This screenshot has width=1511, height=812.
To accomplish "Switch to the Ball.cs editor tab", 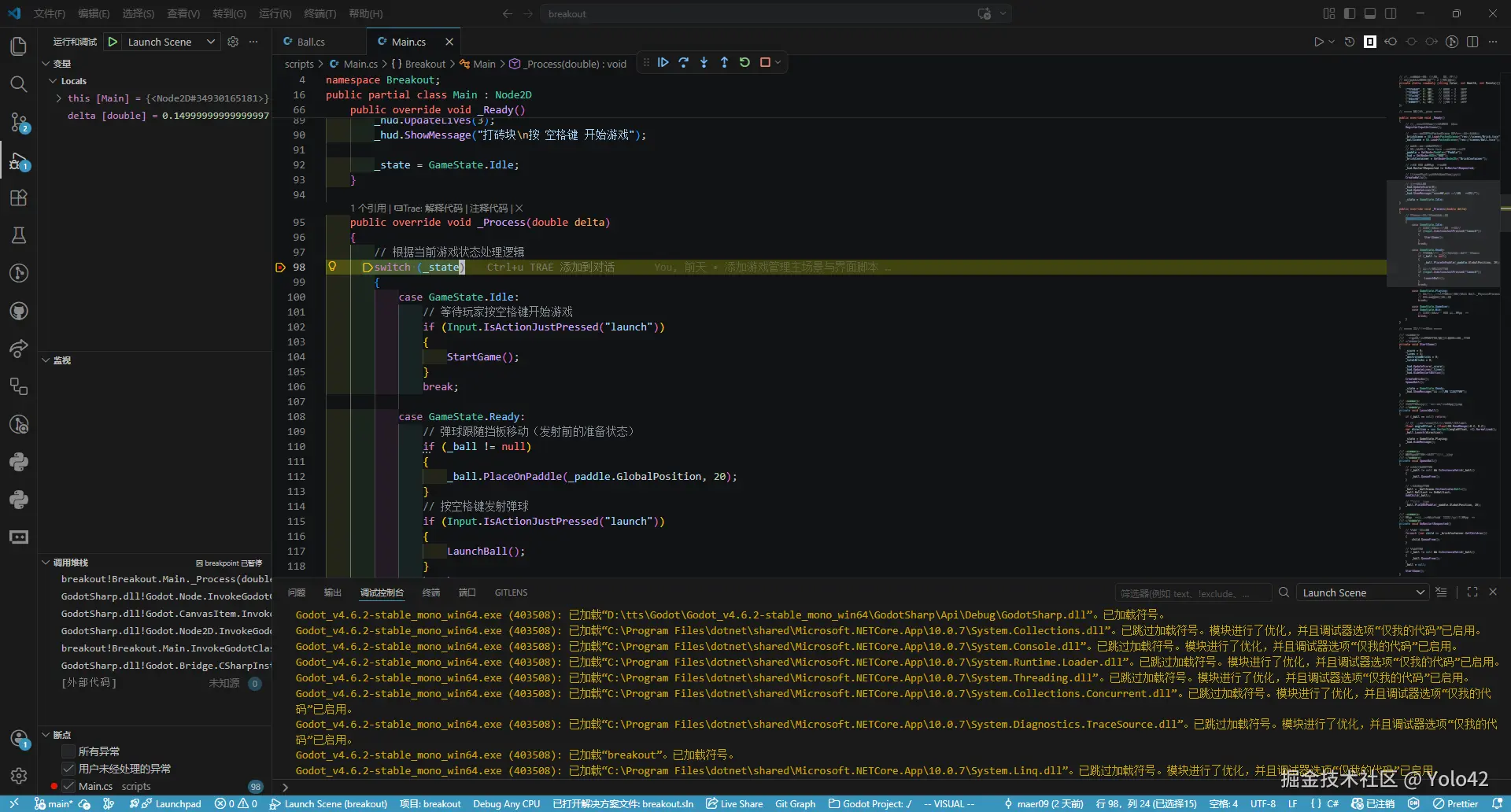I will pos(310,42).
